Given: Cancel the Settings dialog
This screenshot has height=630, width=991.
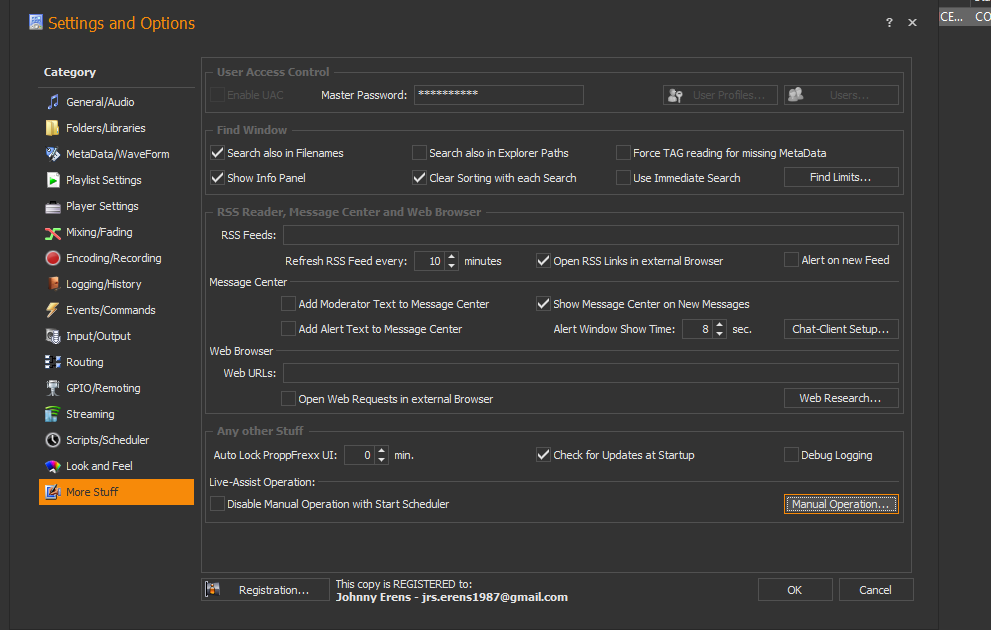Looking at the screenshot, I should click(876, 590).
